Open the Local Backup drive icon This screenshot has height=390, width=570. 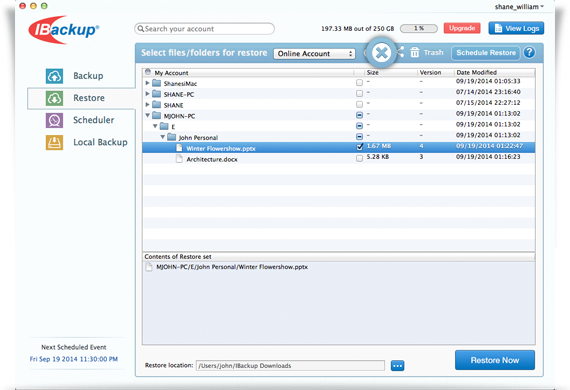(x=54, y=142)
